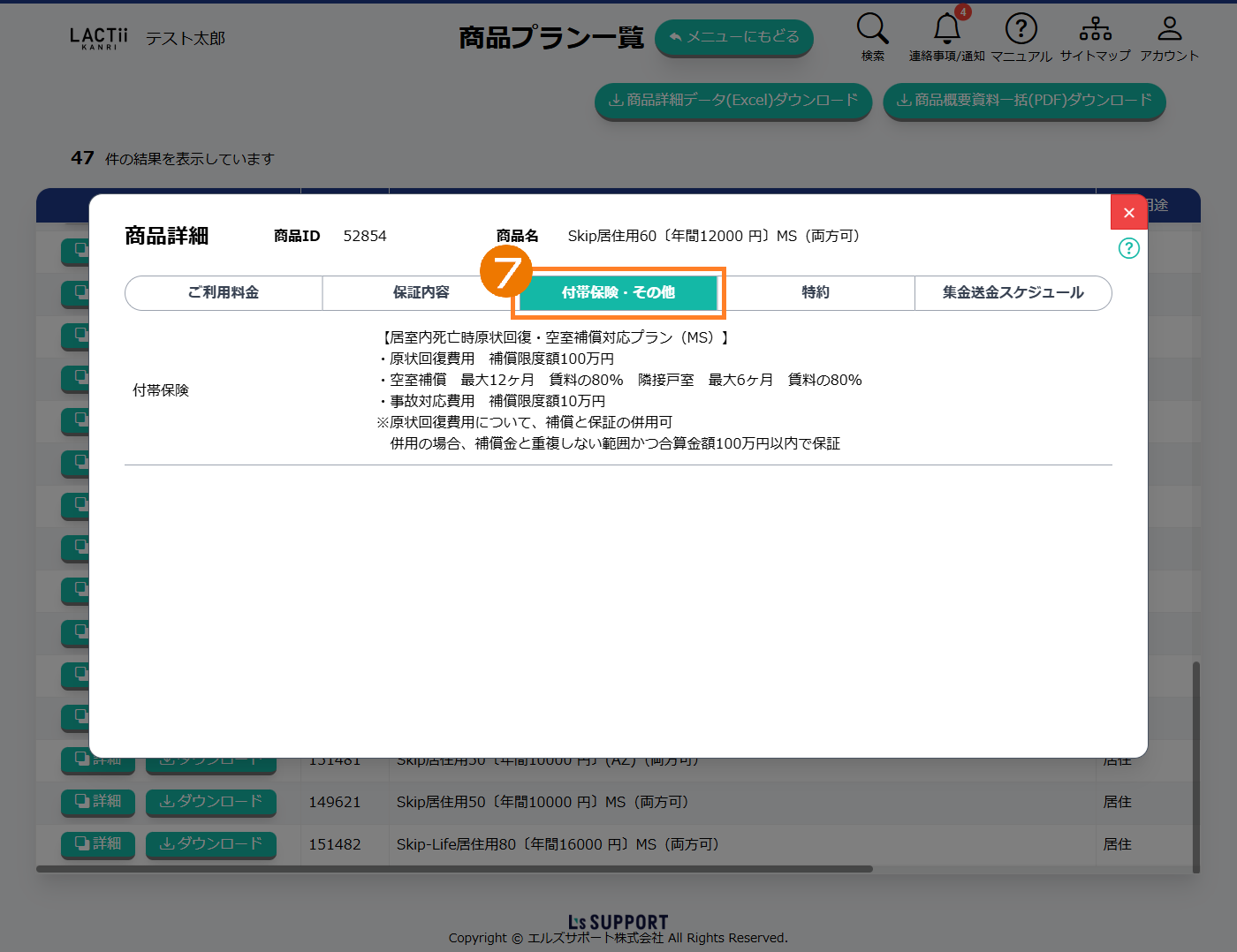Switch to the ご利用料金 tab
Viewport: 1237px width, 952px height.
click(x=224, y=292)
